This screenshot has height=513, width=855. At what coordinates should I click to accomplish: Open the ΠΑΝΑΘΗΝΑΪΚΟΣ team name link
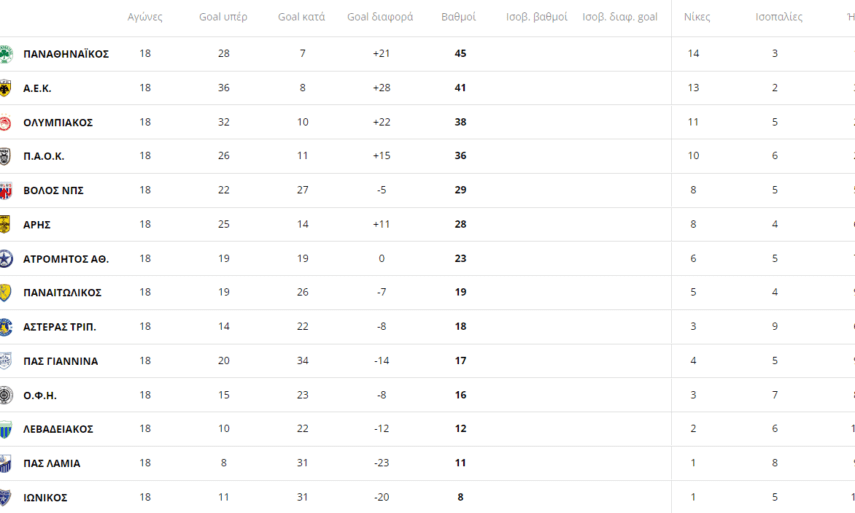pyautogui.click(x=66, y=54)
